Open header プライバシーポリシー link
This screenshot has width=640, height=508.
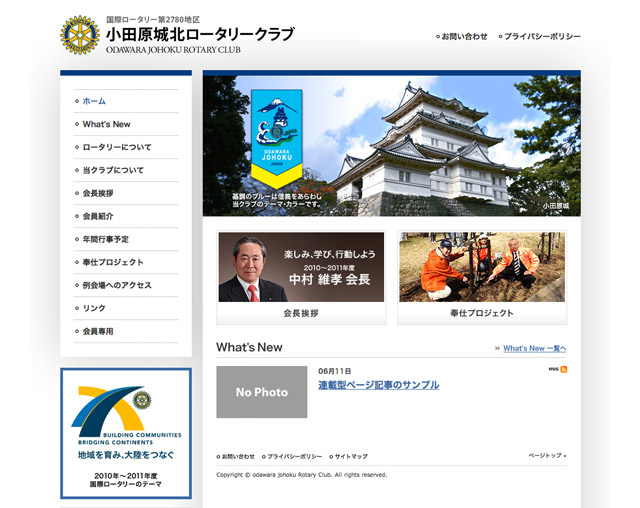pos(542,36)
